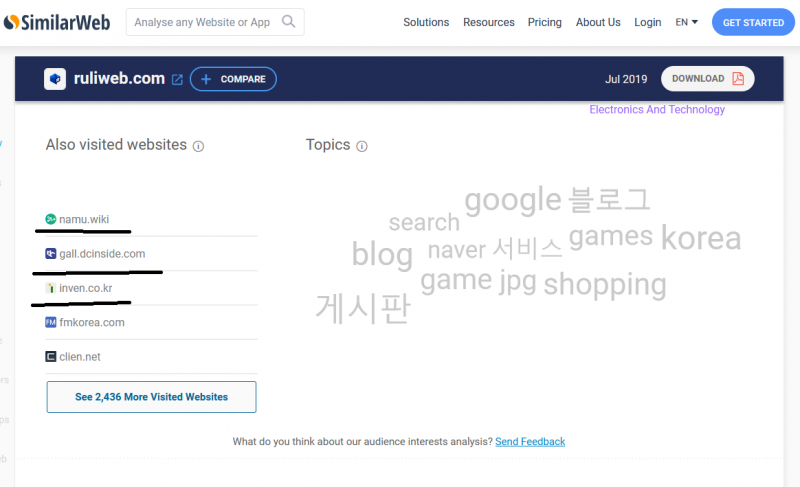The width and height of the screenshot is (800, 487).
Task: Open the Send Feedback link
Action: (530, 442)
